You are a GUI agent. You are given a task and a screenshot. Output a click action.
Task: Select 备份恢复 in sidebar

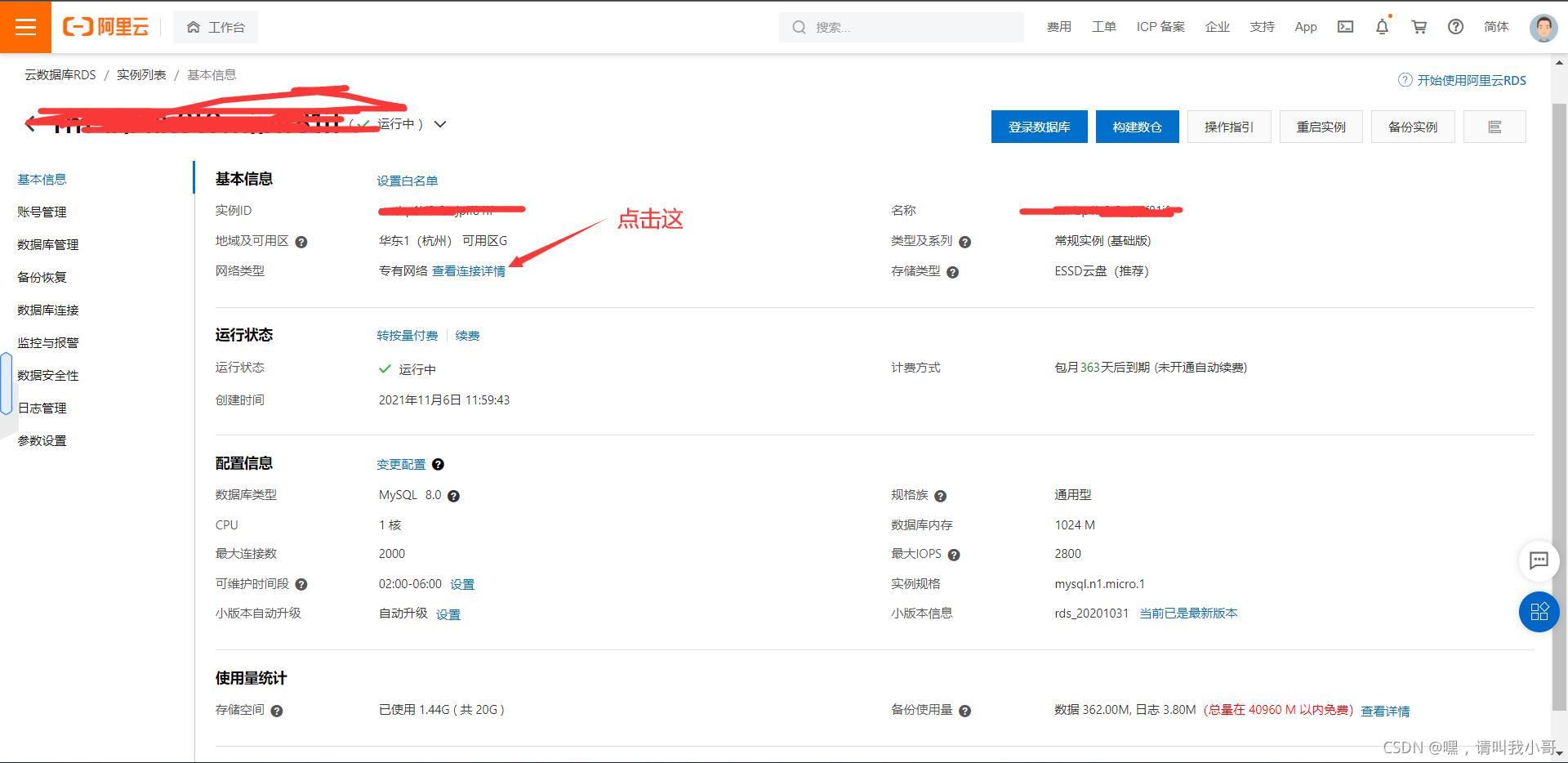[42, 277]
